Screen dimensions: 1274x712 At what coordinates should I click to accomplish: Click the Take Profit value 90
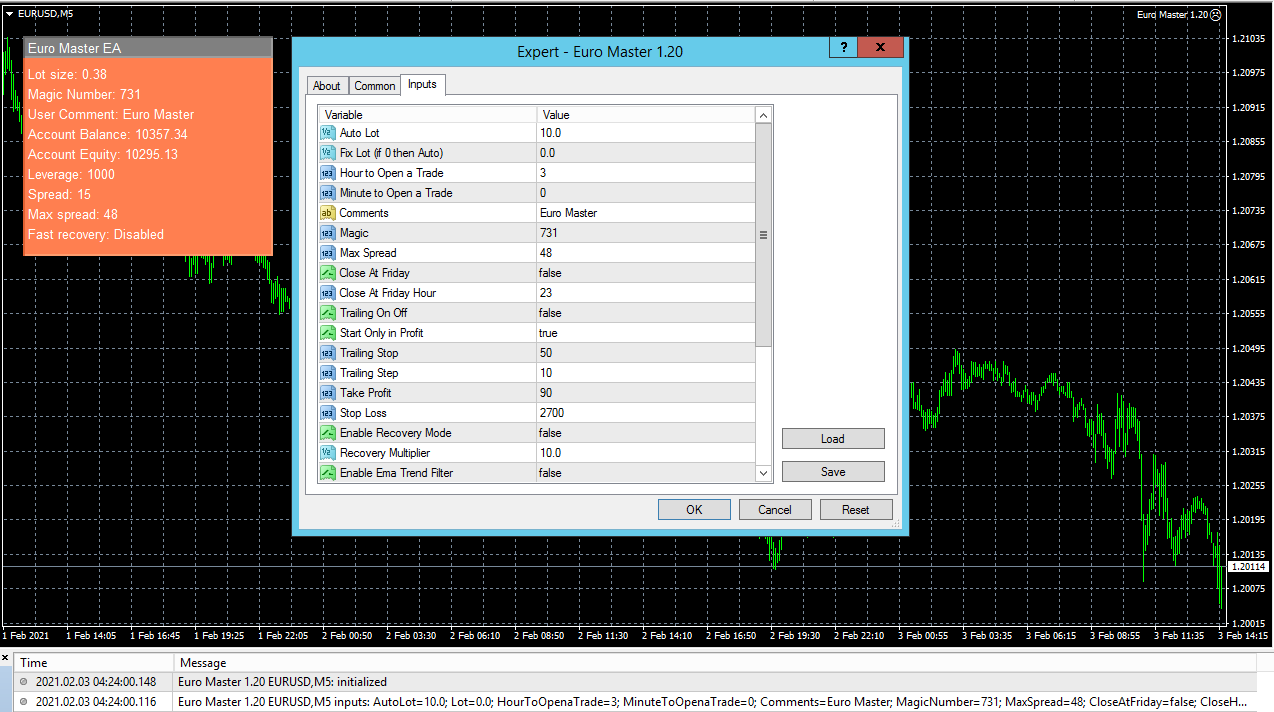(546, 393)
